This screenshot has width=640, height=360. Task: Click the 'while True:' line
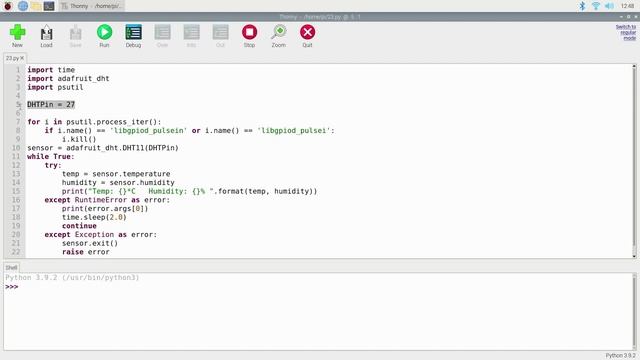coord(51,157)
